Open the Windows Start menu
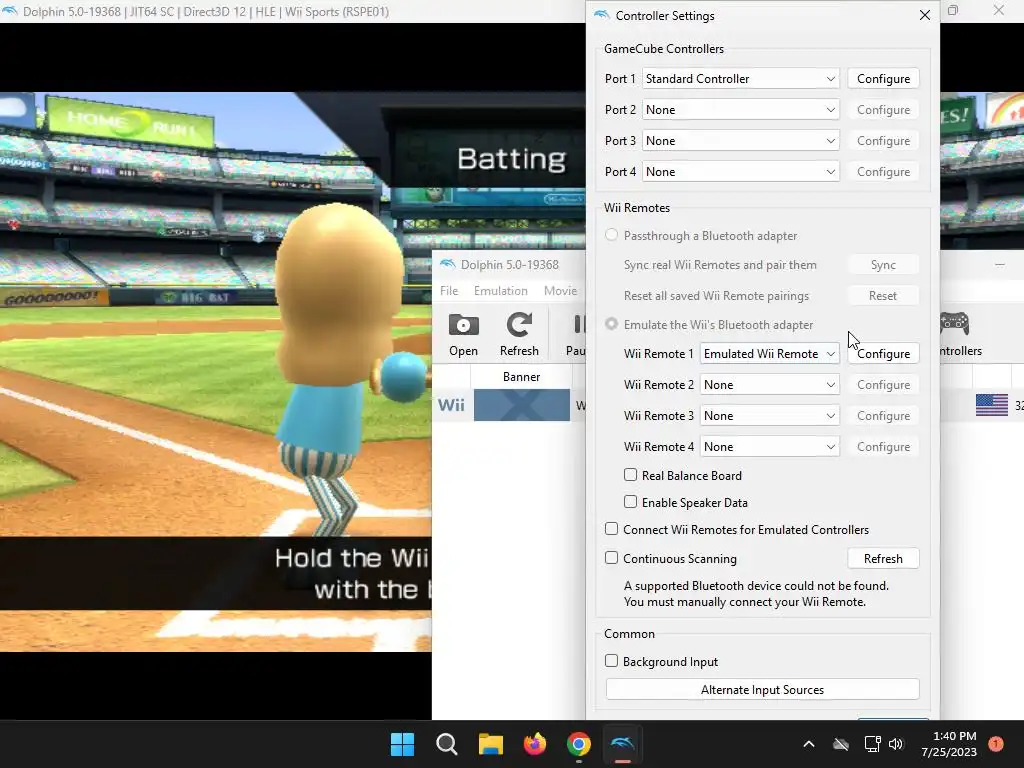Viewport: 1024px width, 768px height. tap(402, 744)
